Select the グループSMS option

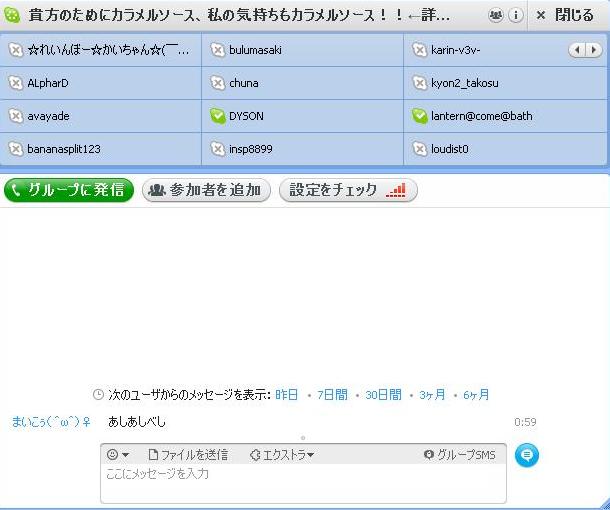click(x=459, y=455)
